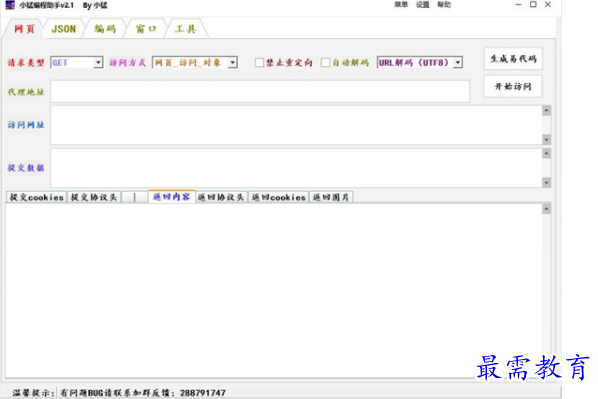Expand the 请求类型 GET dropdown
Image resolution: width=598 pixels, height=399 pixels.
[x=98, y=63]
